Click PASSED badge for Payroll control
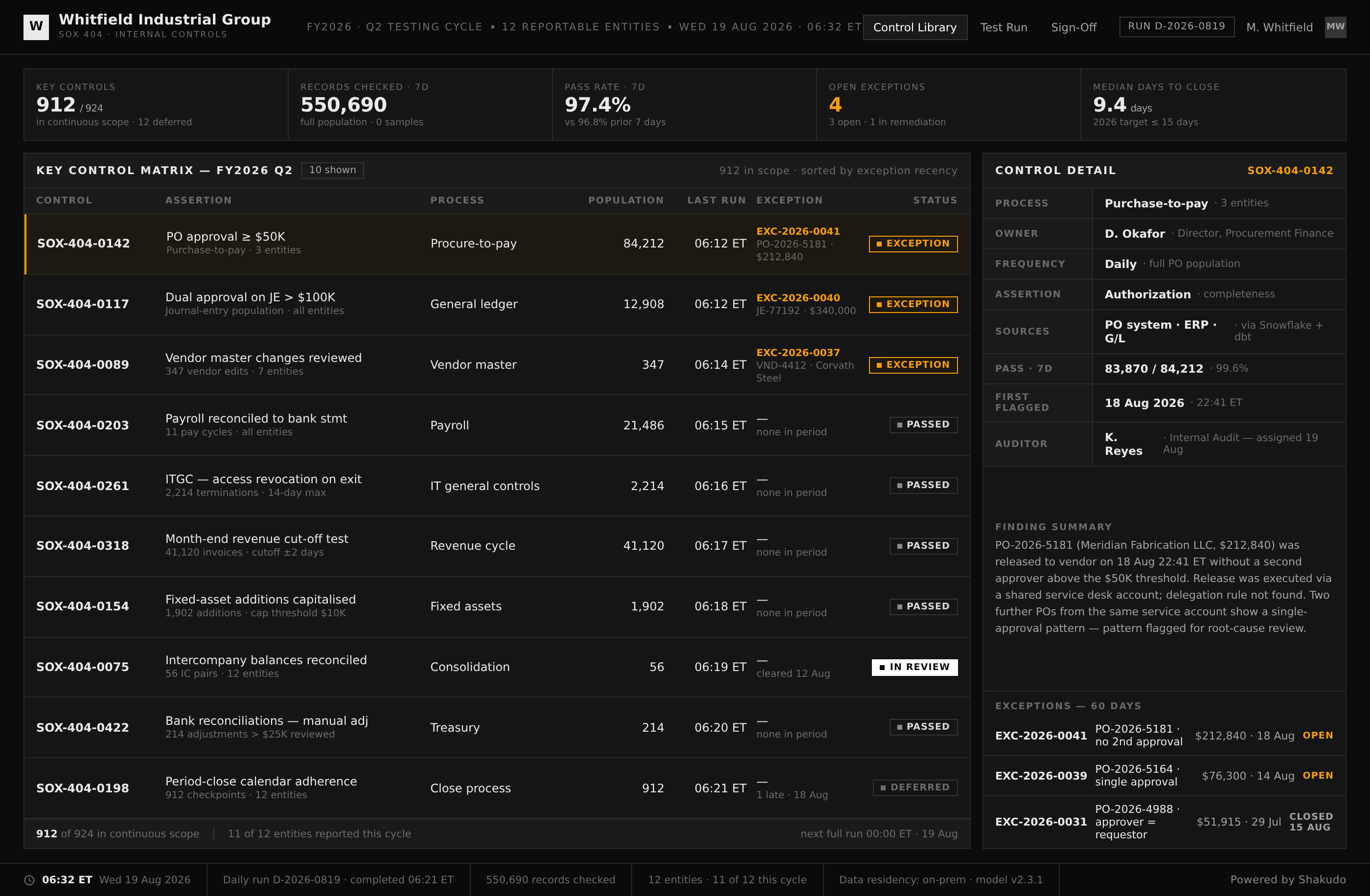 coord(923,425)
